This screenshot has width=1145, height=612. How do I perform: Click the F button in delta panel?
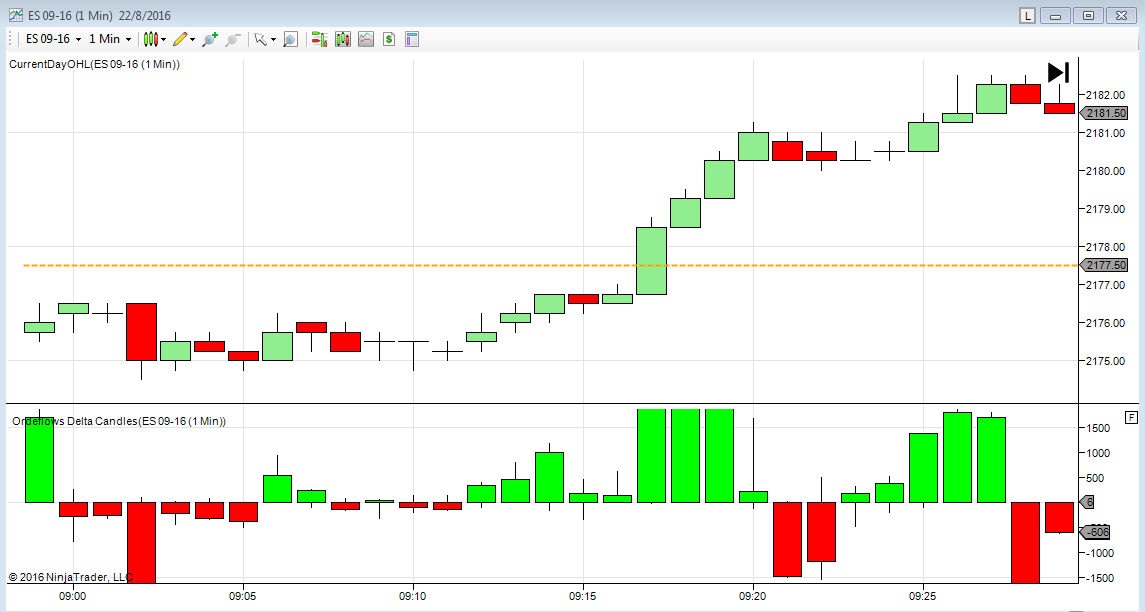click(1131, 418)
